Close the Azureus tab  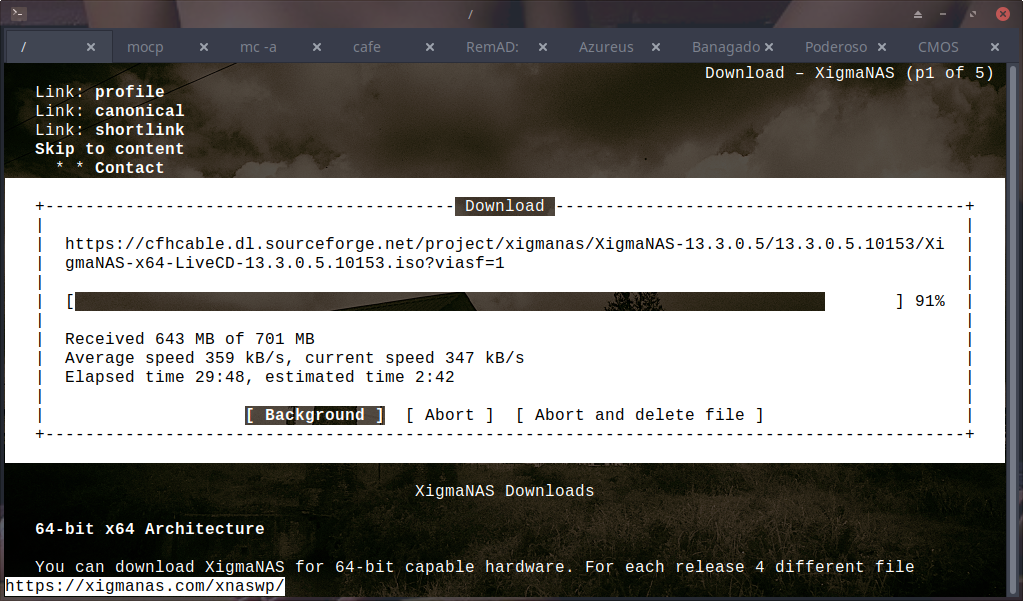(656, 47)
